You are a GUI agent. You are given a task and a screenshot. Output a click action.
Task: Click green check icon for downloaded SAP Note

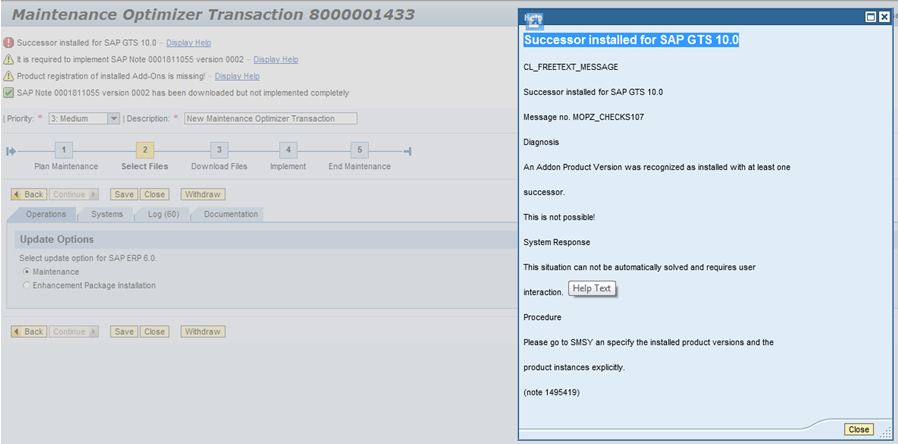coord(8,93)
